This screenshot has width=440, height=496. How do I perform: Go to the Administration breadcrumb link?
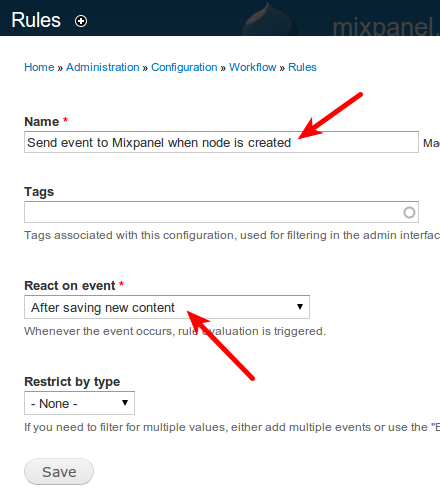point(103,67)
